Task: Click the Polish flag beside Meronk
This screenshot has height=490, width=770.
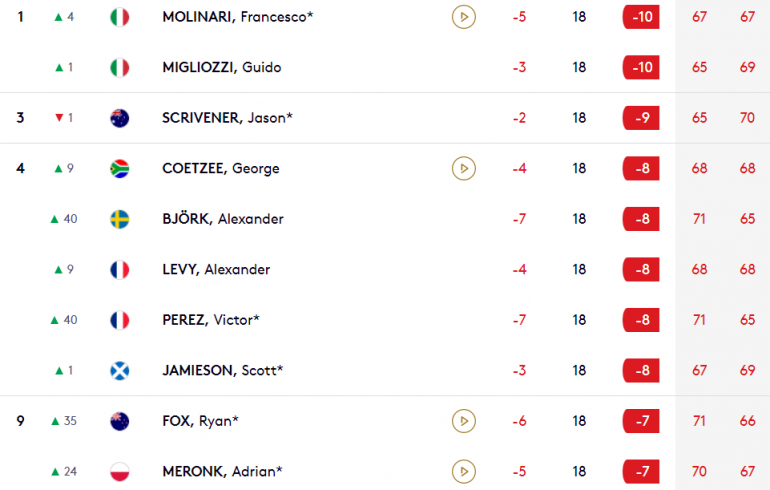Action: coord(119,471)
